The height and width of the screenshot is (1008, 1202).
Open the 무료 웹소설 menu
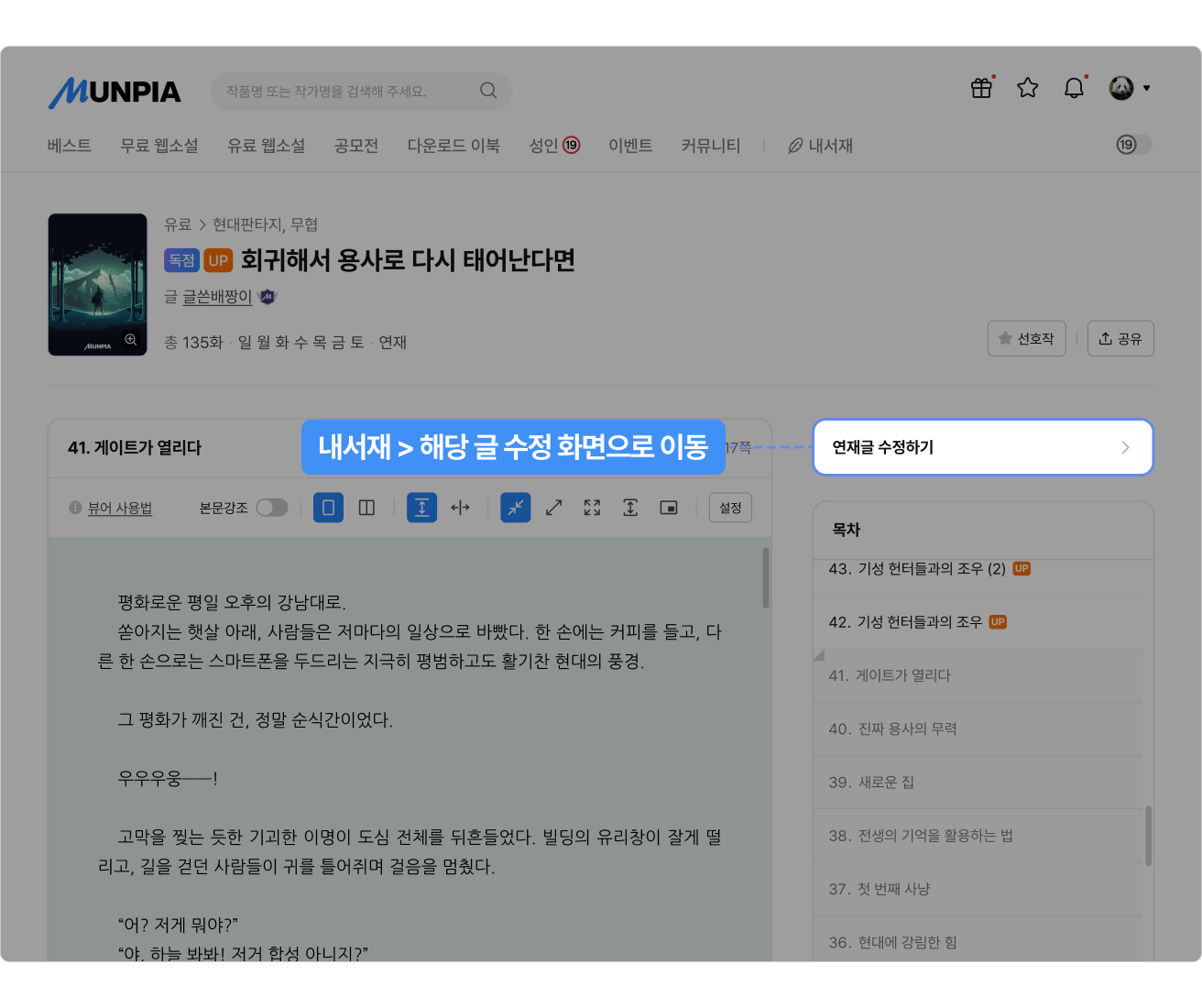click(x=159, y=146)
